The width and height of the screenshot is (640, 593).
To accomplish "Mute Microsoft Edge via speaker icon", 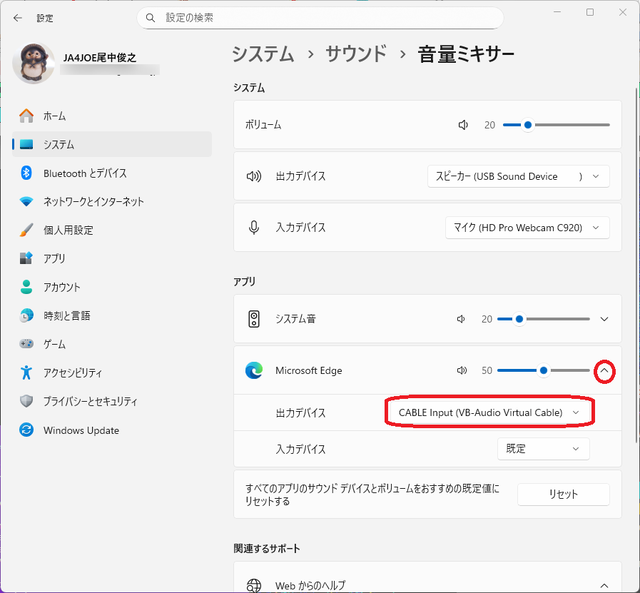I will coord(462,371).
